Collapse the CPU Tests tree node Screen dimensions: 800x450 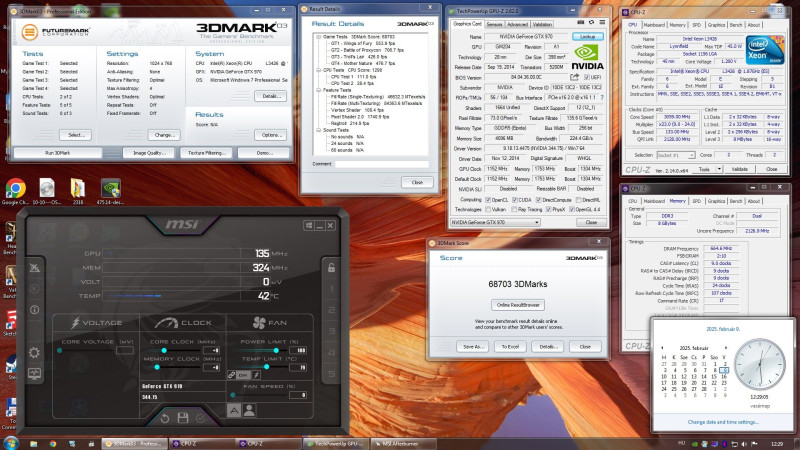tap(318, 70)
